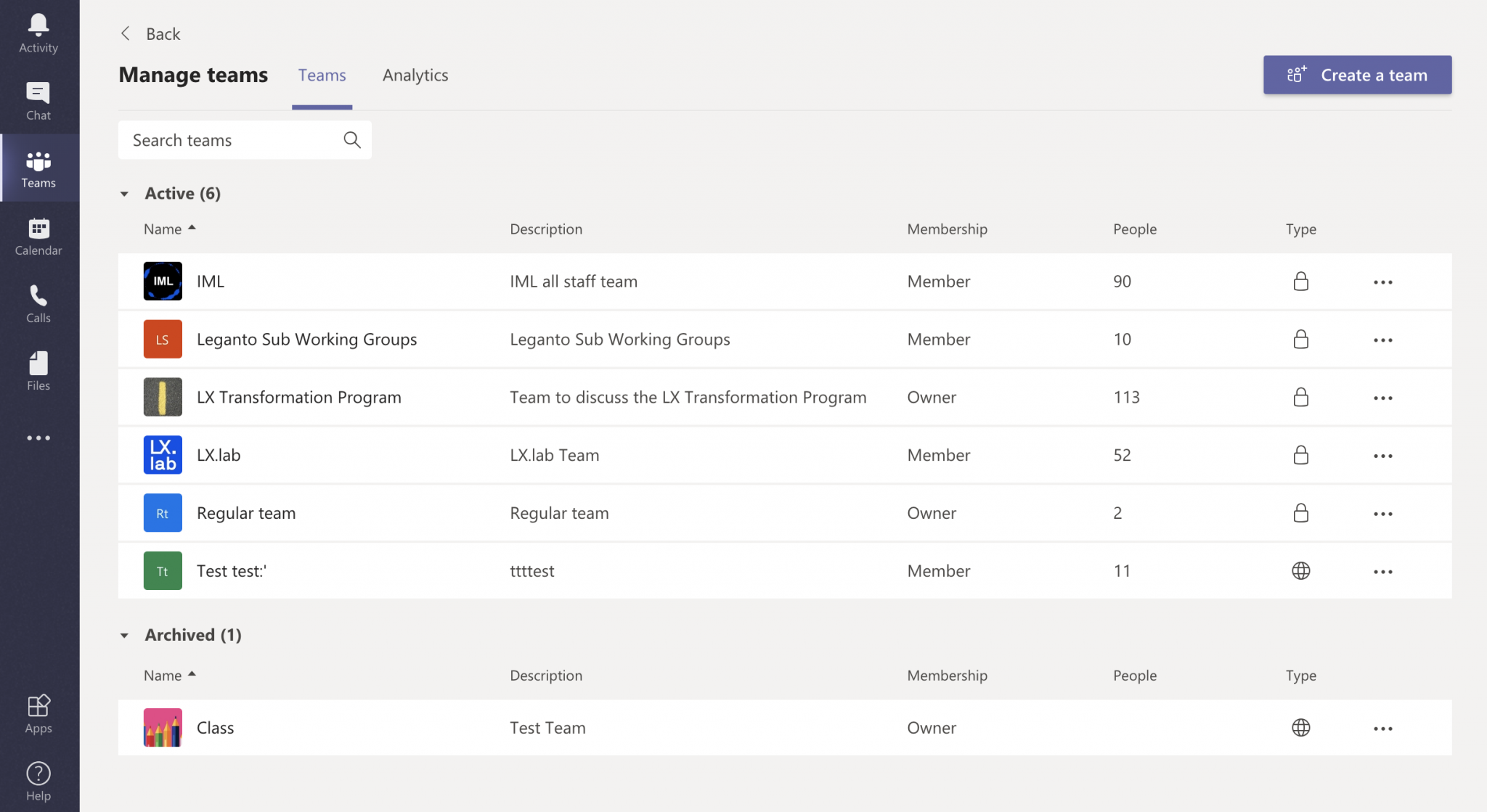Click the IML team avatar
Screen dimensions: 1487x812
click(x=163, y=282)
